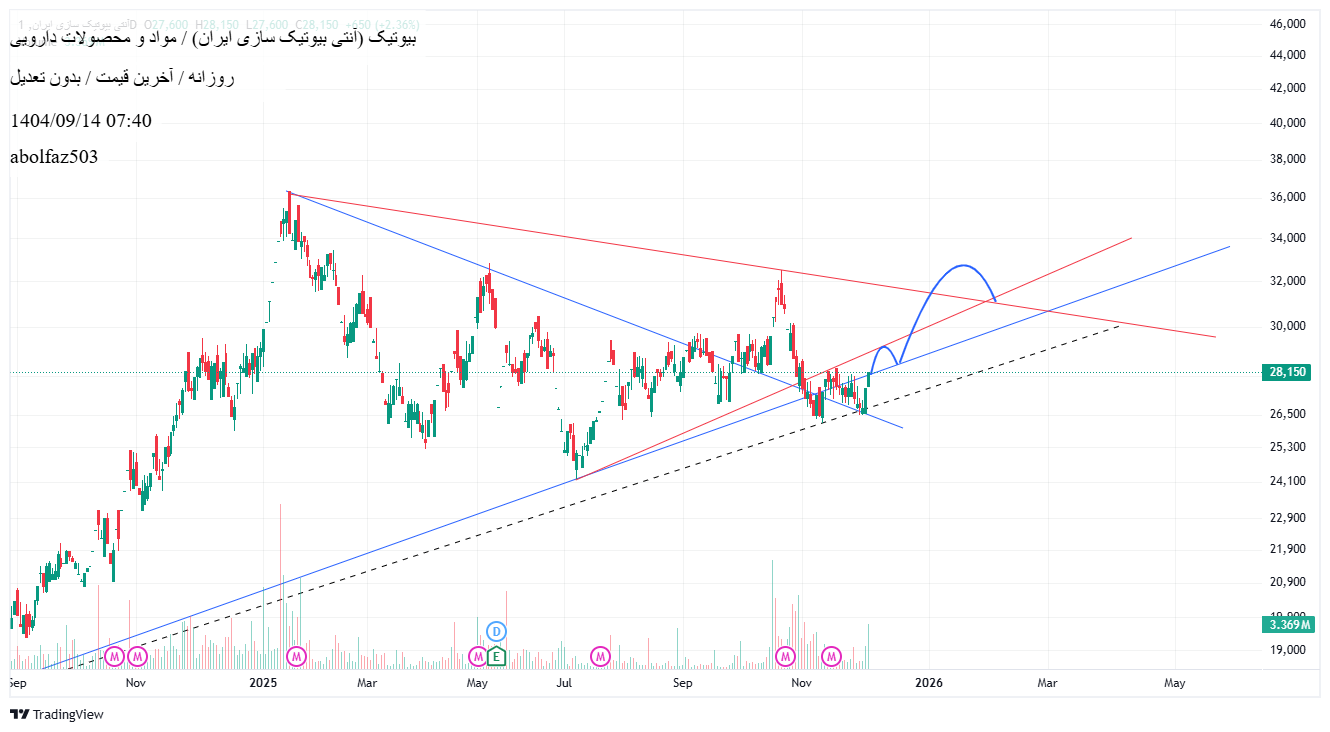The height and width of the screenshot is (732, 1330).
Task: Click the M marker below early 2025
Action: click(x=296, y=657)
